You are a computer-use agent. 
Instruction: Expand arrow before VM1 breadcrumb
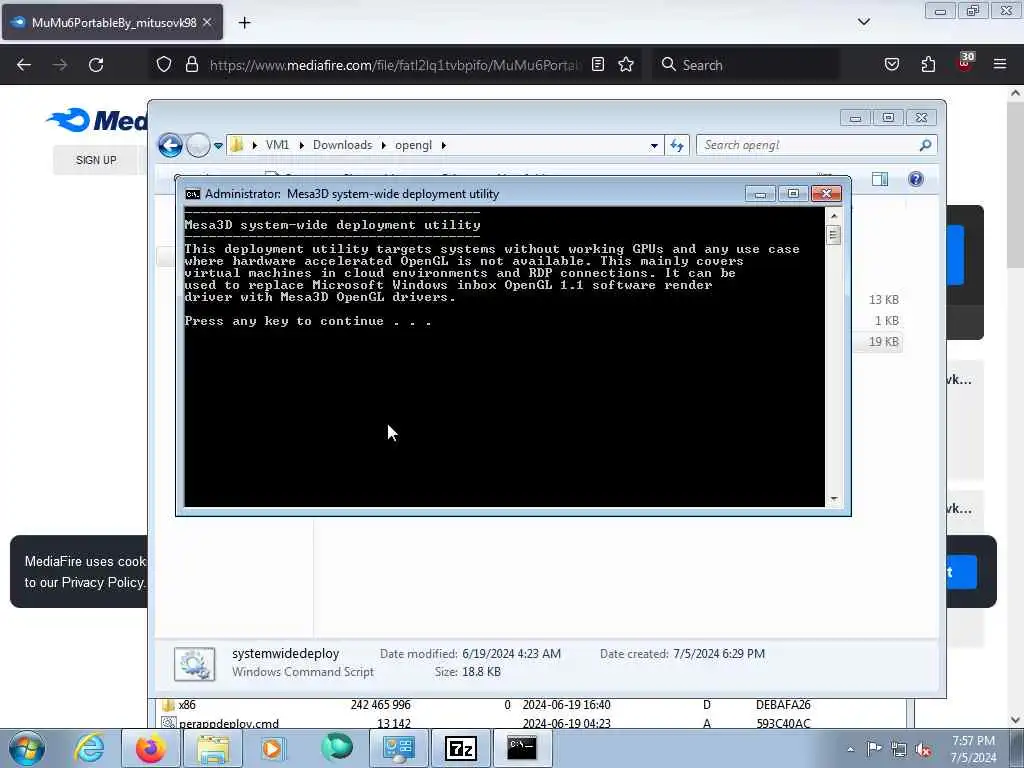click(x=255, y=145)
